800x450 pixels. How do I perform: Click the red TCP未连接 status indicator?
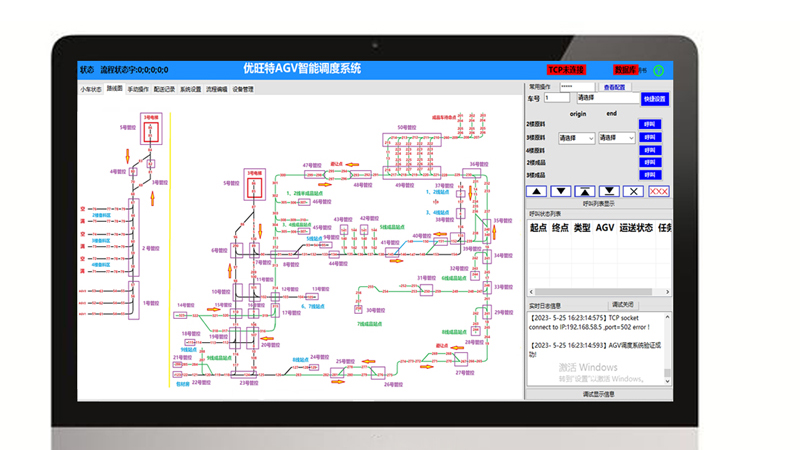tap(565, 70)
